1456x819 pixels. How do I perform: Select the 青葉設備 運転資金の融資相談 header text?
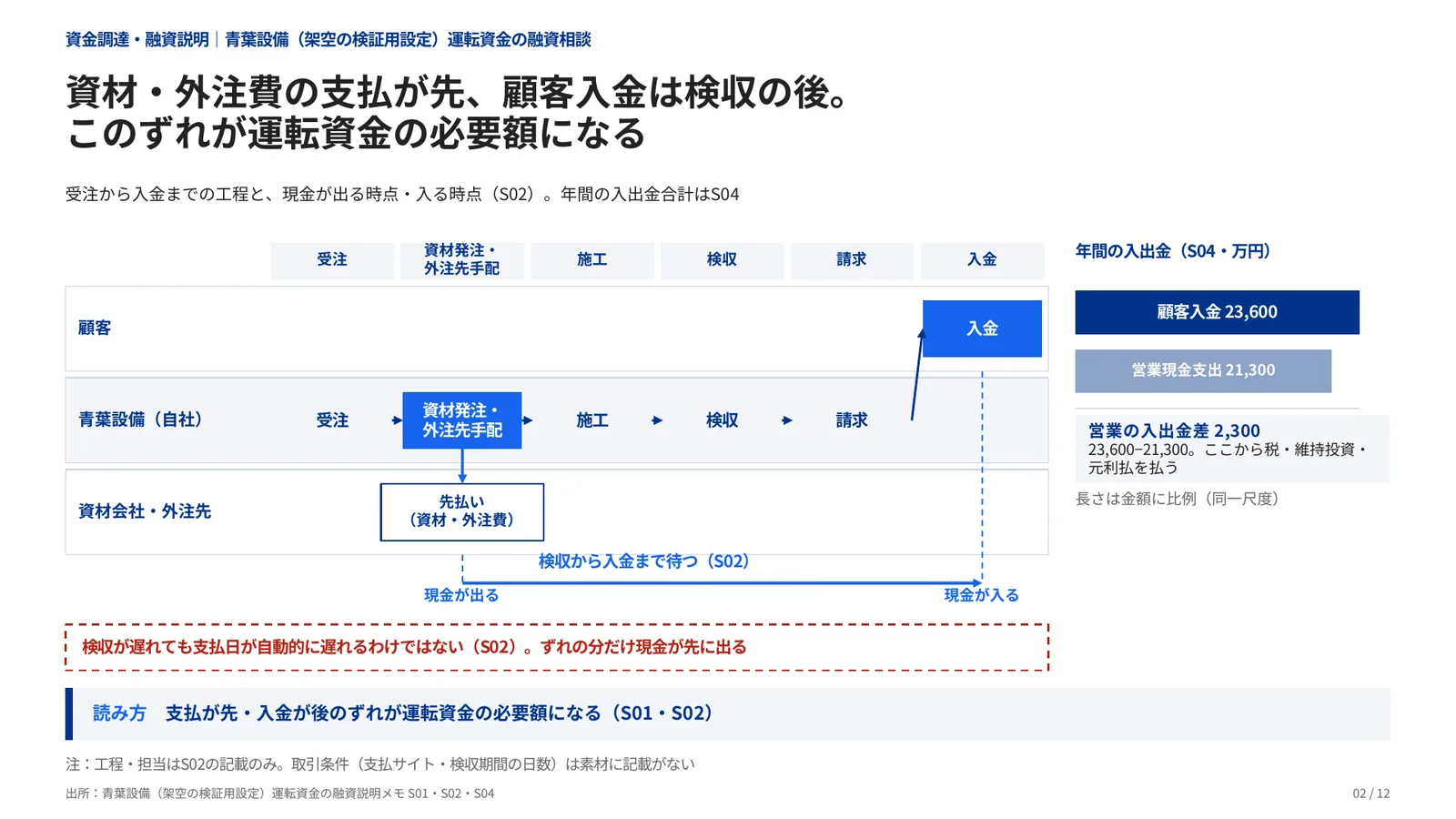(x=408, y=39)
